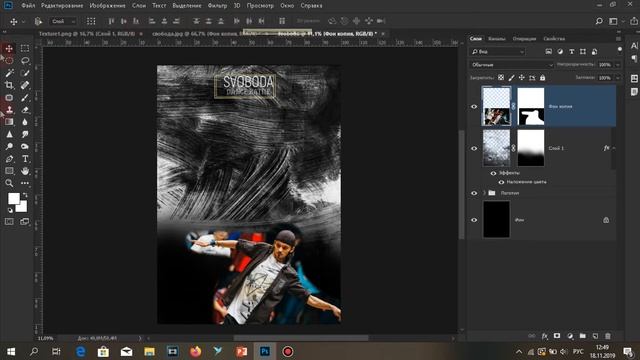This screenshot has width=640, height=360.
Task: Open the layer filter kind dropdown
Action: [x=497, y=52]
